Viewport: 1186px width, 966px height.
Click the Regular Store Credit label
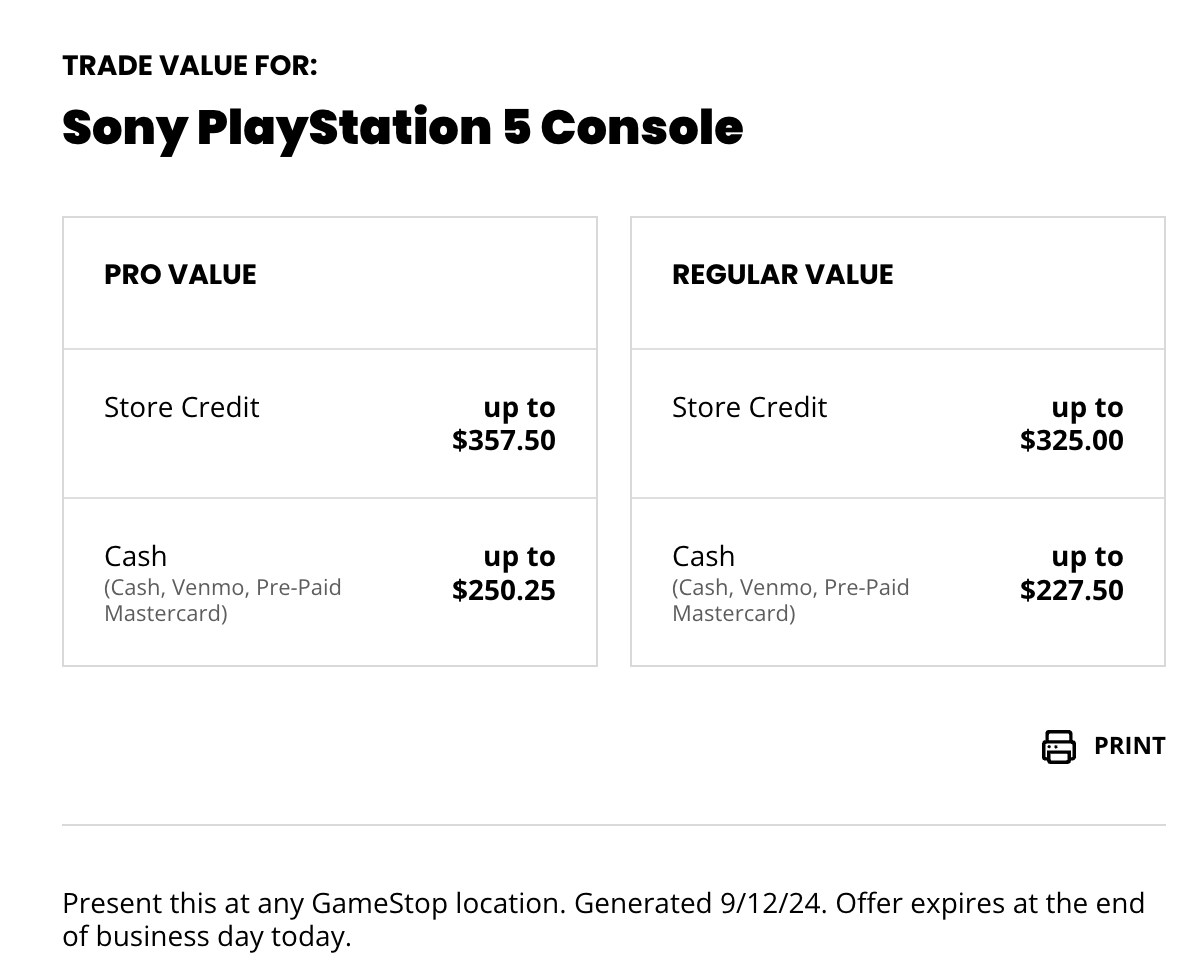750,408
